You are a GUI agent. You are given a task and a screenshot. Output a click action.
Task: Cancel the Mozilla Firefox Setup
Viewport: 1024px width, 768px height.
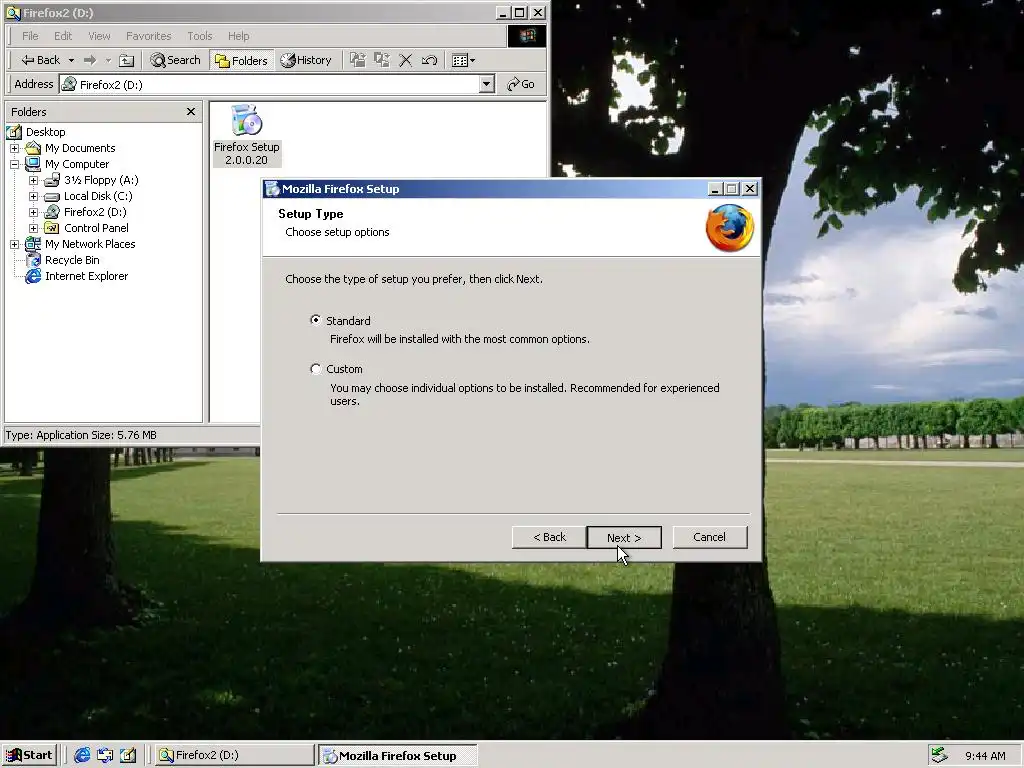(709, 537)
